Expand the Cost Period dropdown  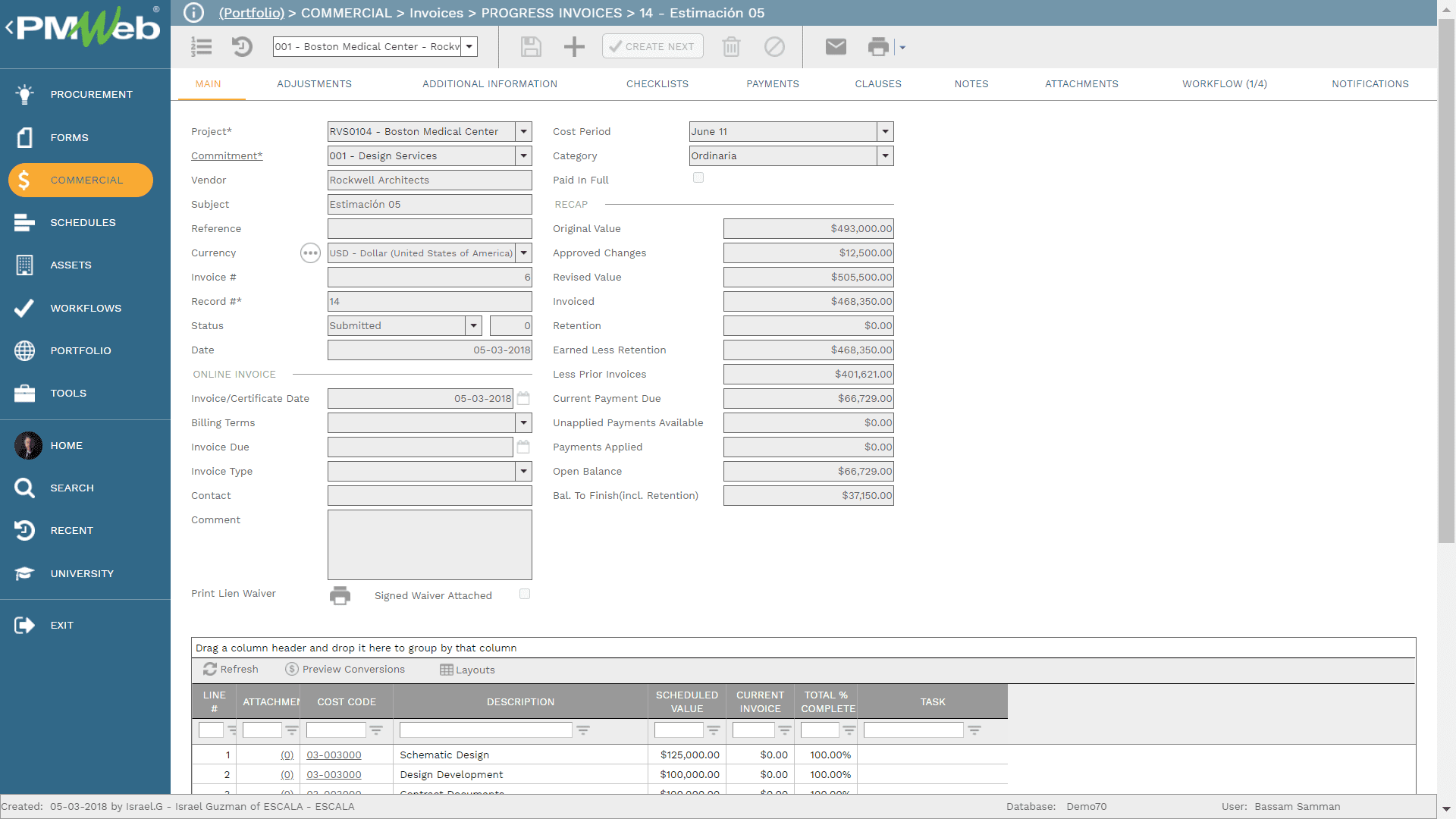(x=885, y=132)
